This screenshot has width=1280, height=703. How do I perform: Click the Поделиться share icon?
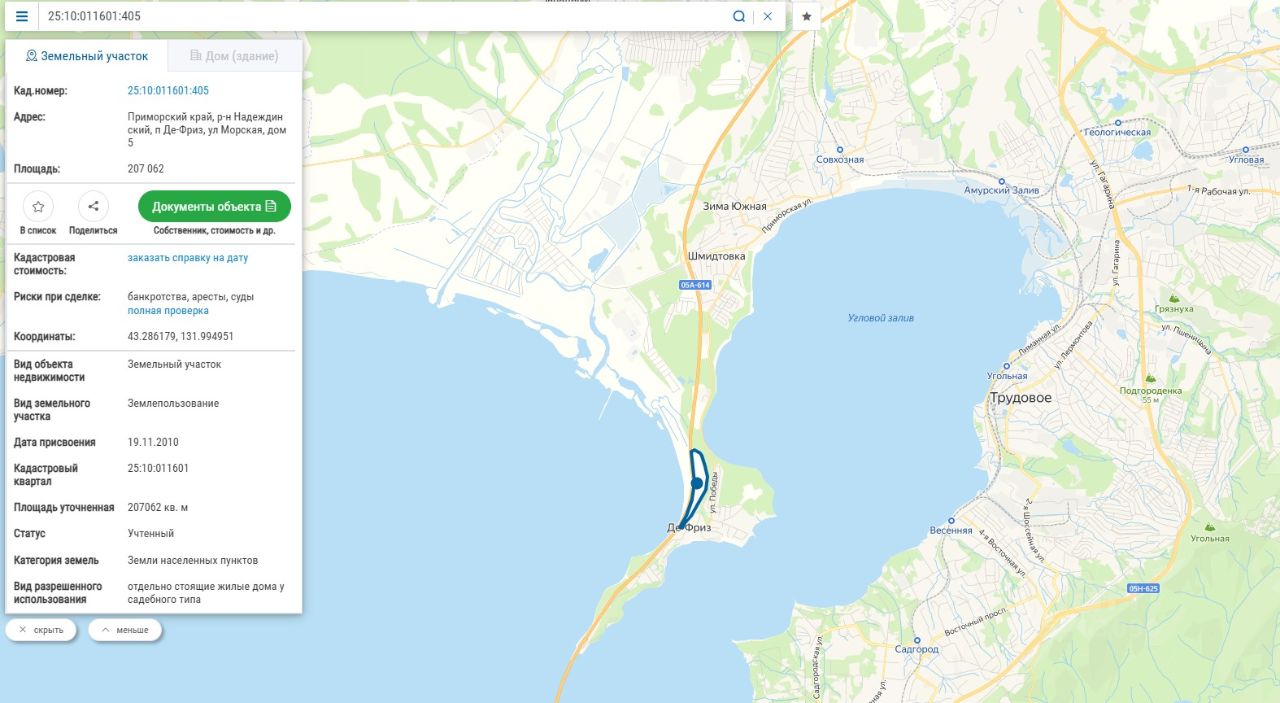click(x=93, y=207)
